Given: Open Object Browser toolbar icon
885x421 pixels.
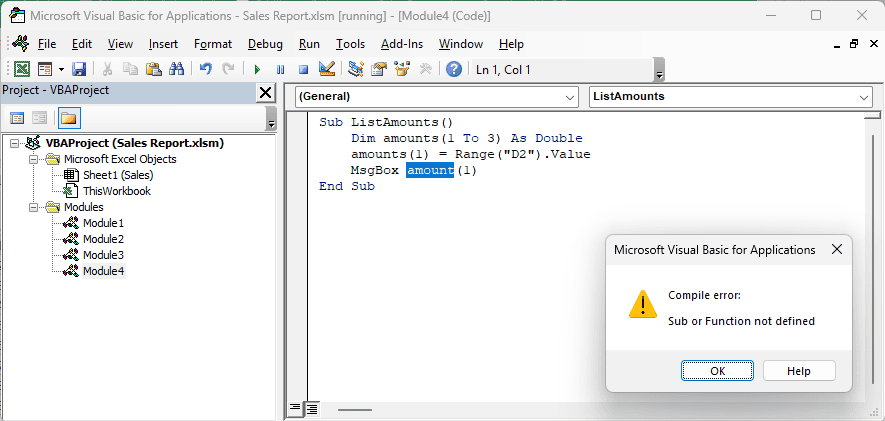Looking at the screenshot, I should (402, 69).
